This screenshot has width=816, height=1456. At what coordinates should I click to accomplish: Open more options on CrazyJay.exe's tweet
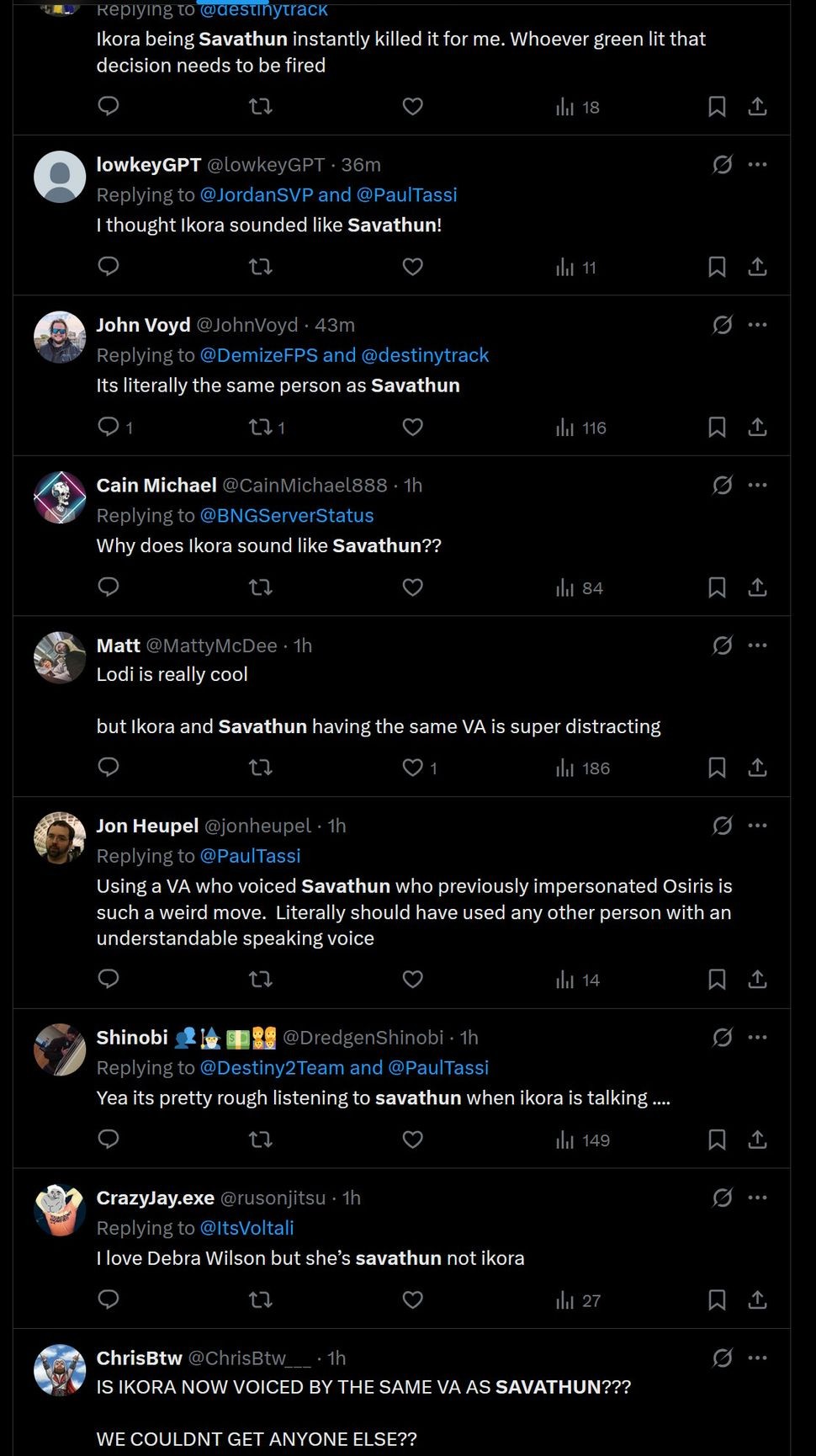click(757, 1198)
